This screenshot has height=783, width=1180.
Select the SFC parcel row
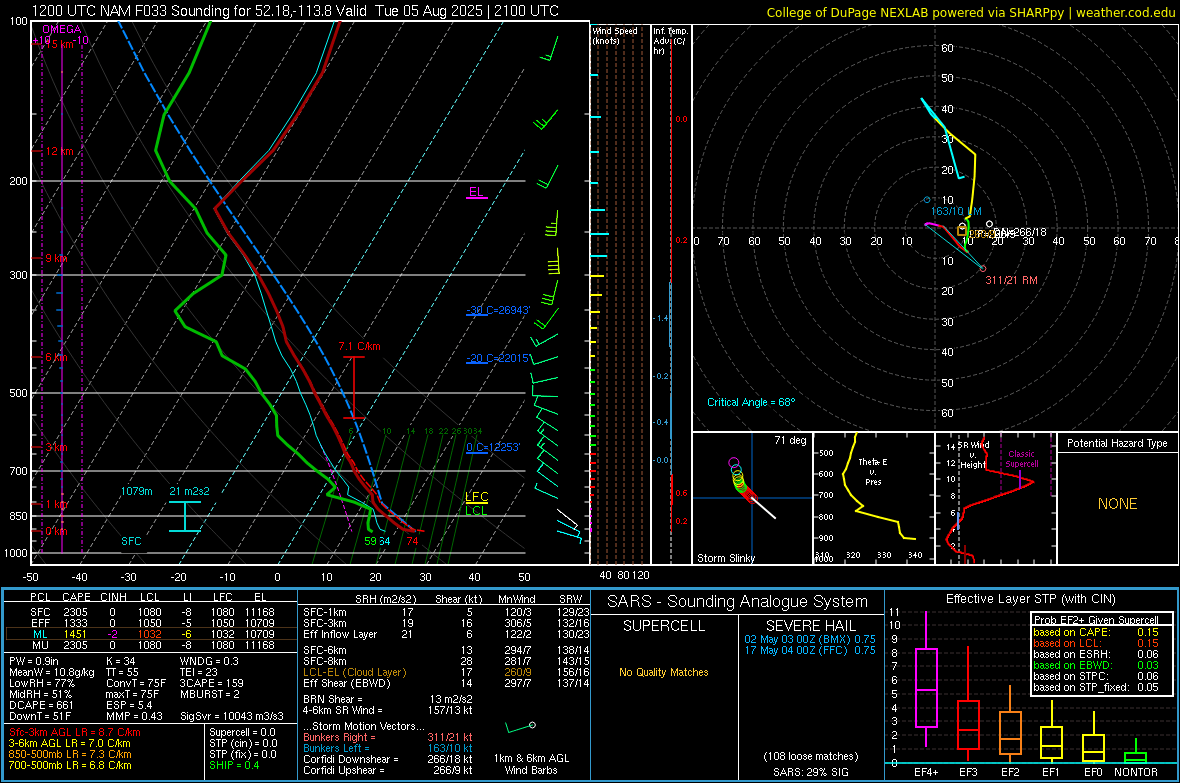pos(152,612)
